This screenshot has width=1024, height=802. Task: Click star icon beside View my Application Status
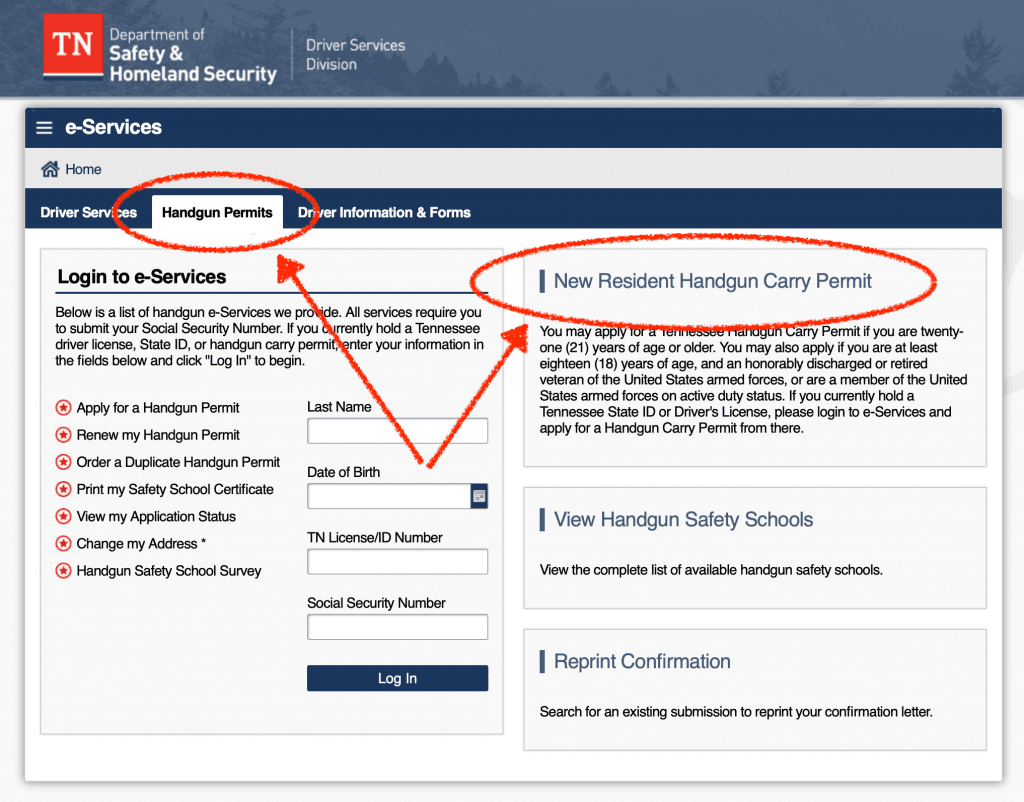[63, 517]
